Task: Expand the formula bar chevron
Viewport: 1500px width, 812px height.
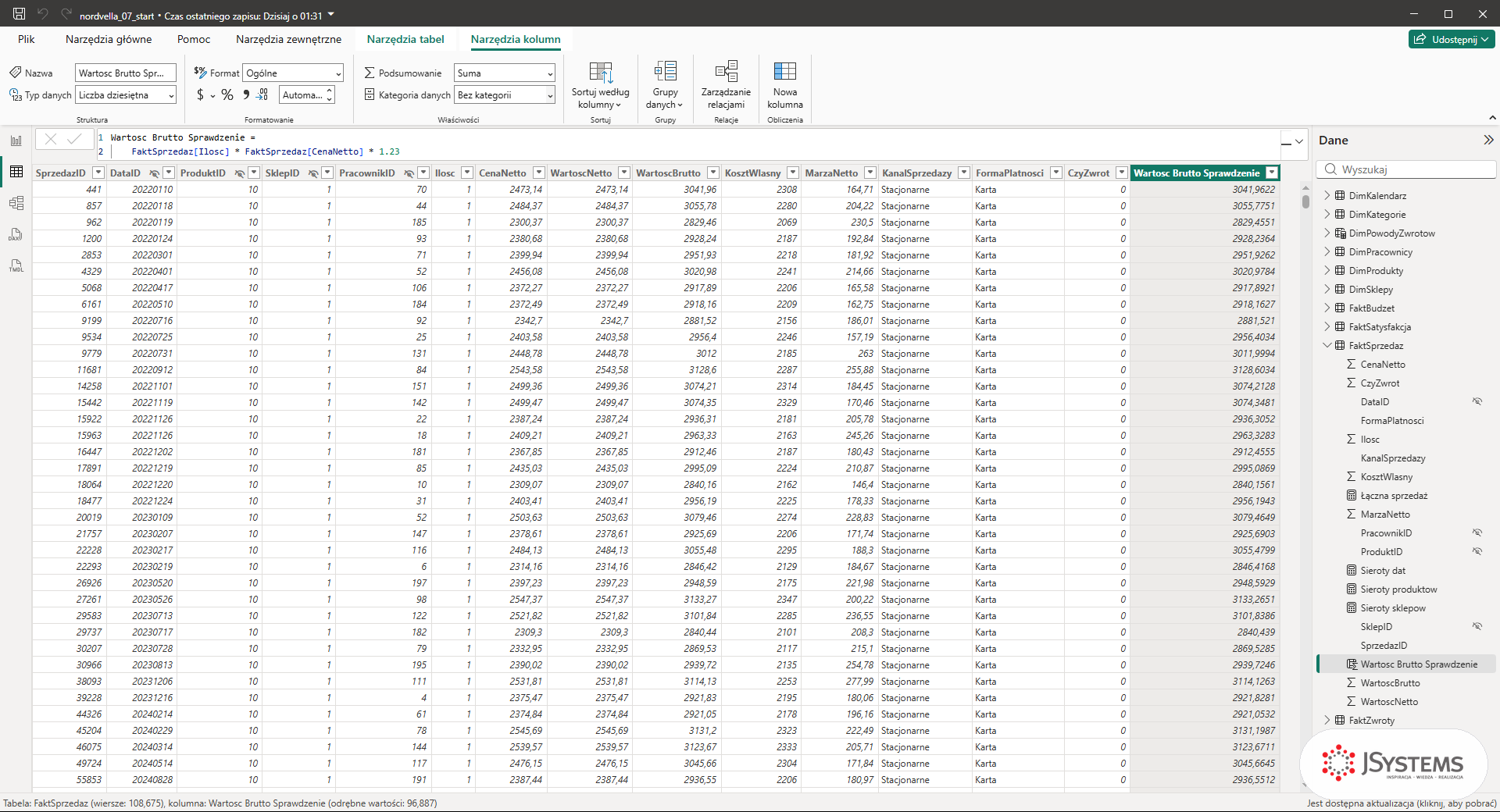Action: (x=1299, y=141)
